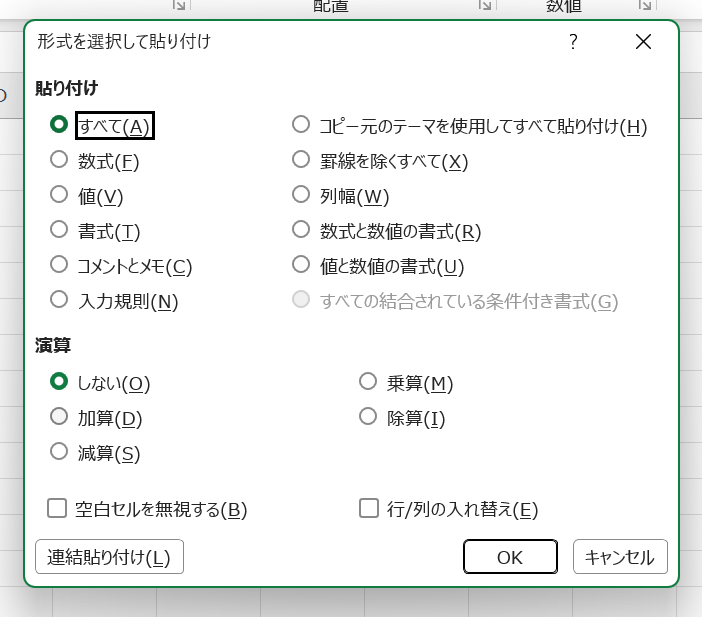Close the 形式を選択して貼り付け dialog with X
This screenshot has width=702, height=617.
(x=643, y=42)
